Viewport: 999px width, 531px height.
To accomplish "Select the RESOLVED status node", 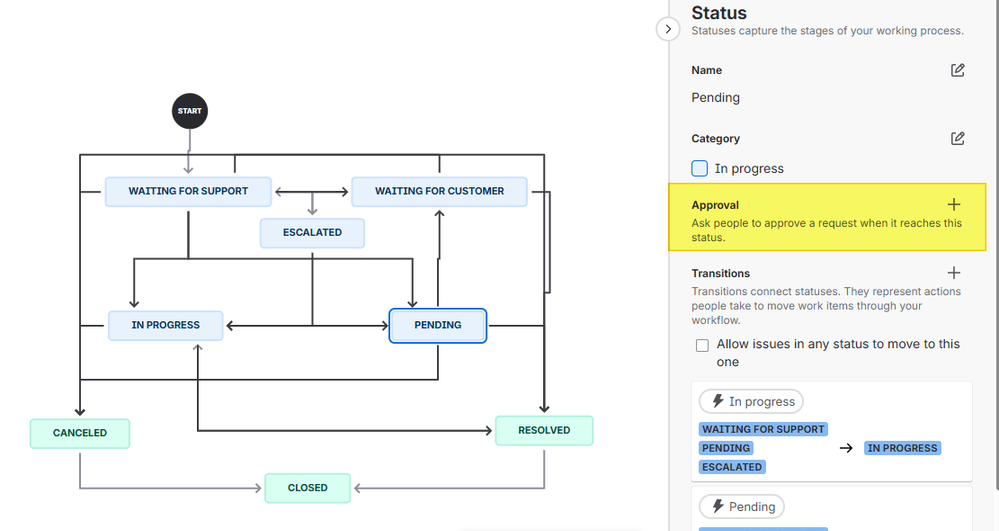I will pos(544,430).
